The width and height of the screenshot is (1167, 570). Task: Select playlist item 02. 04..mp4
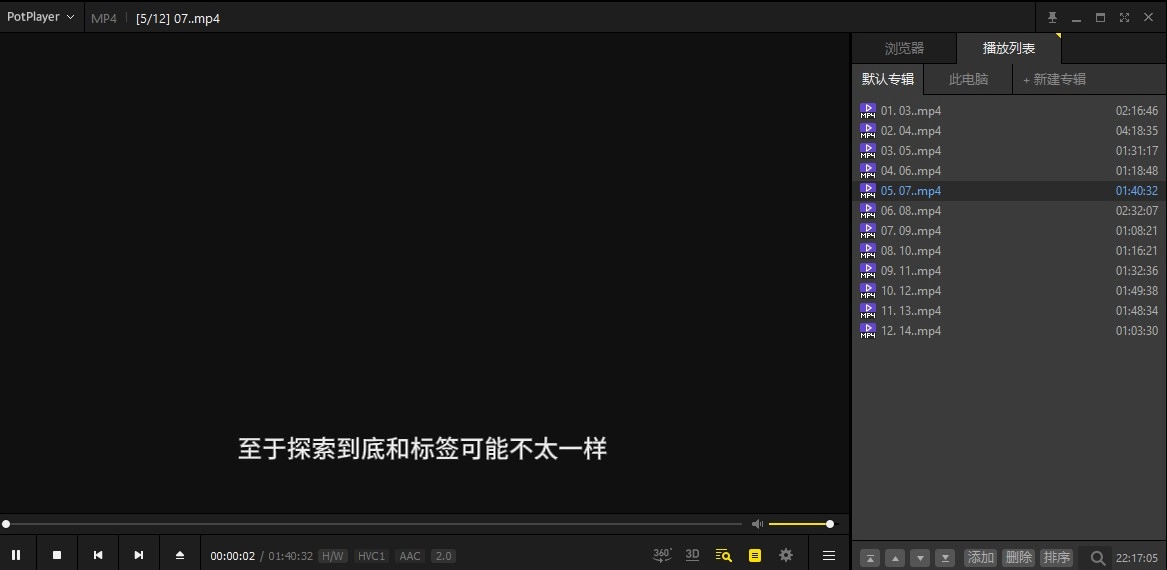(x=1008, y=131)
